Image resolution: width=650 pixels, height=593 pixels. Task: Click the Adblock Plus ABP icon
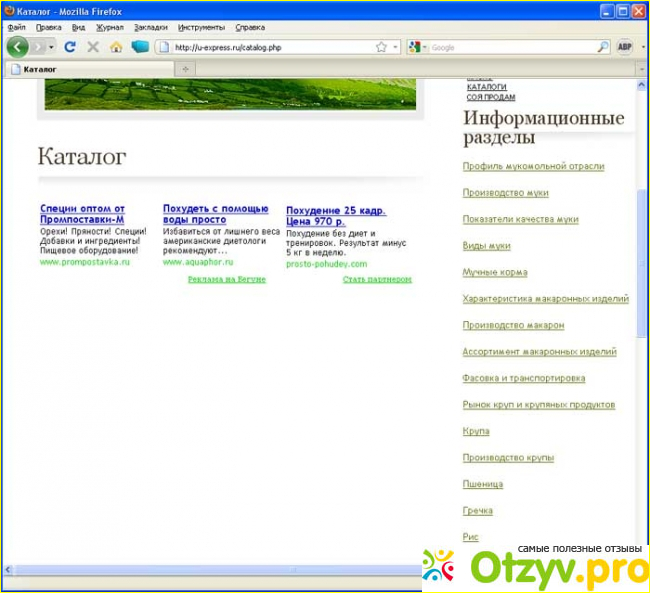point(625,47)
